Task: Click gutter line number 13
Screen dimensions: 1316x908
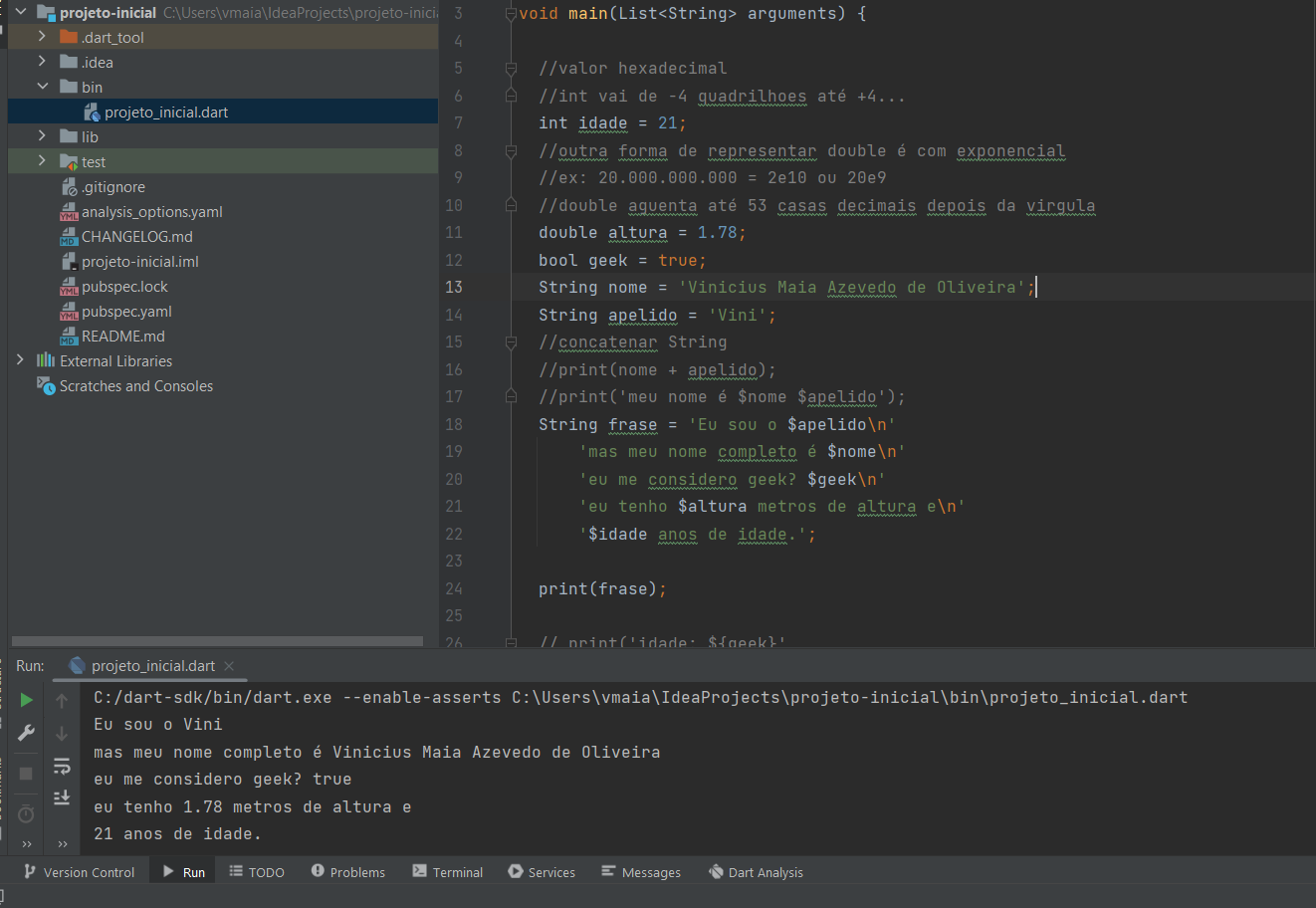Action: (454, 287)
